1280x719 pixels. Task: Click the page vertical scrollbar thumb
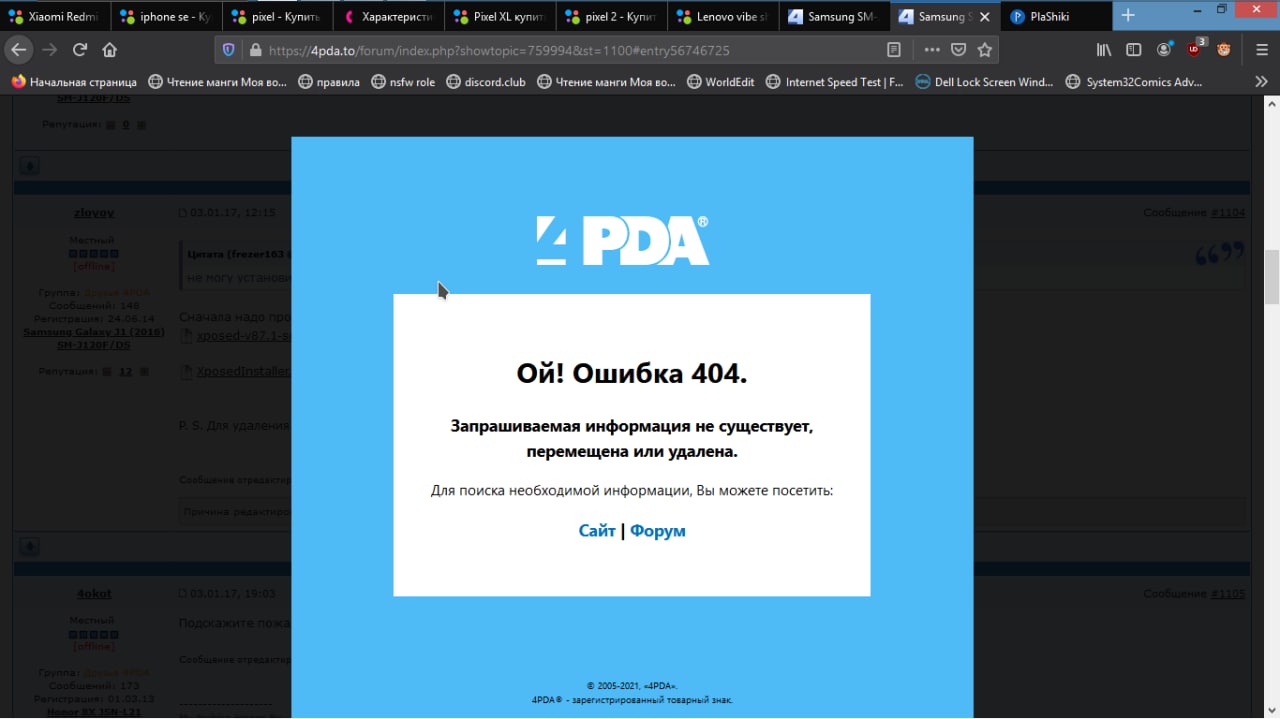[x=1272, y=276]
